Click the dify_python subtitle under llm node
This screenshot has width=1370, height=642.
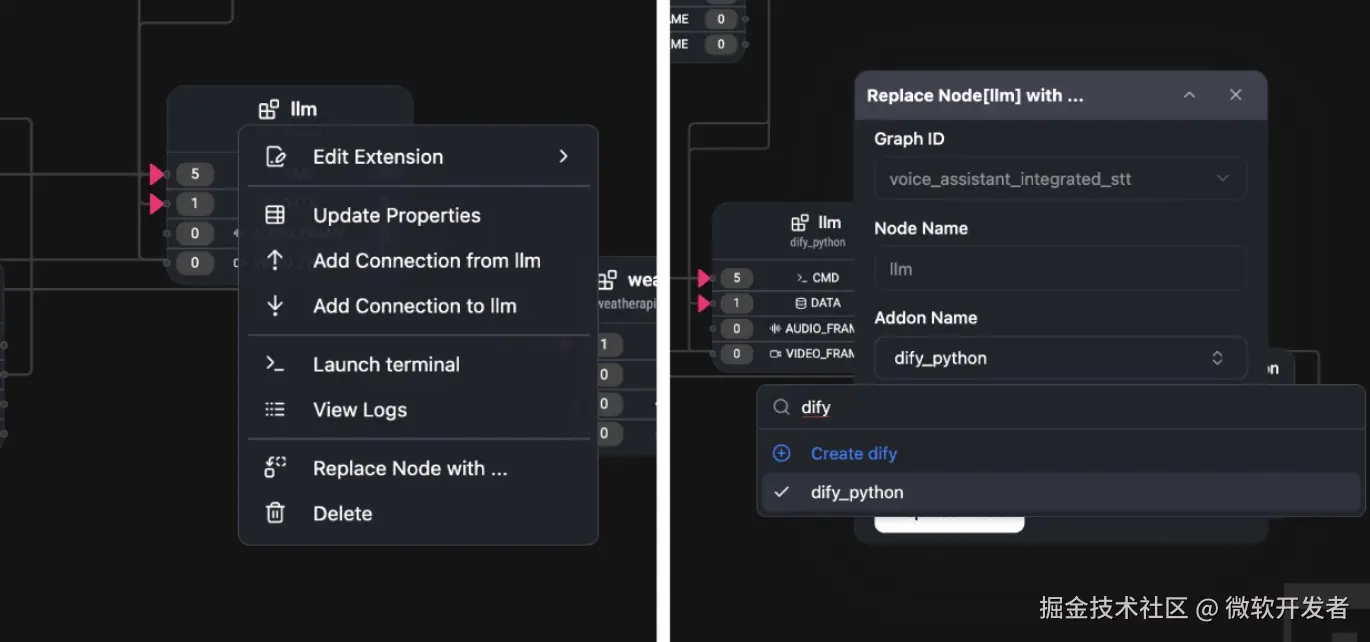click(818, 242)
